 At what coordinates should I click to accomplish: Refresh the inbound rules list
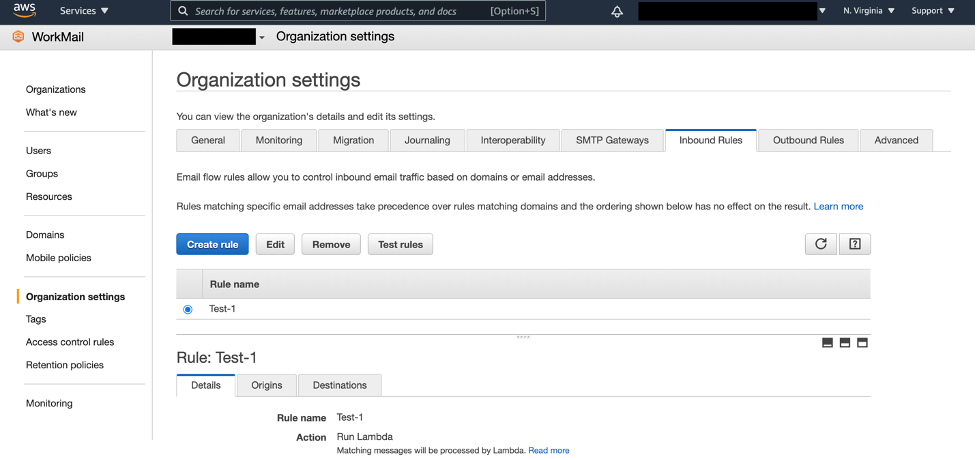(x=821, y=244)
